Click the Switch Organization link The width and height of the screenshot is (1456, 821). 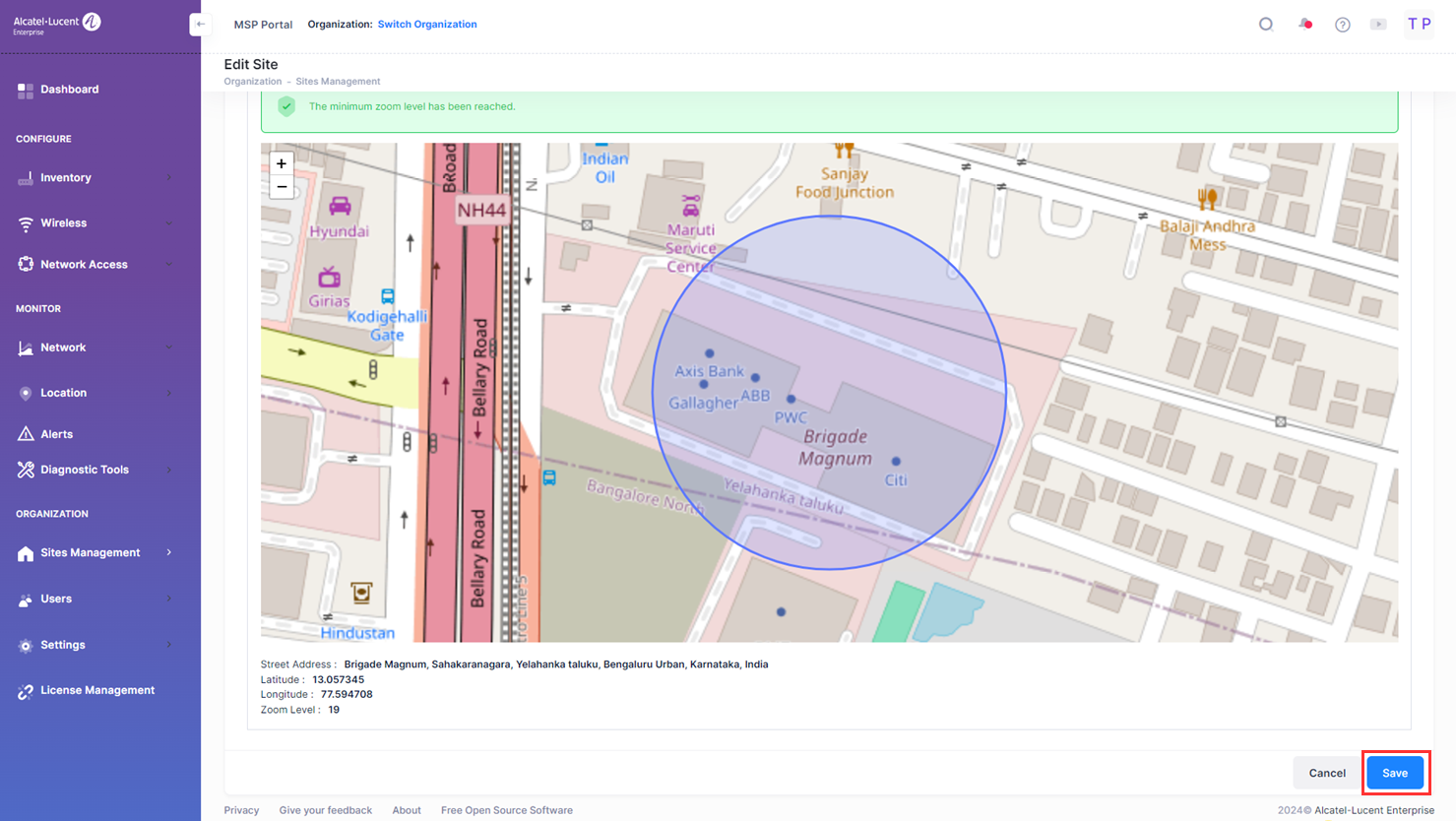click(427, 25)
